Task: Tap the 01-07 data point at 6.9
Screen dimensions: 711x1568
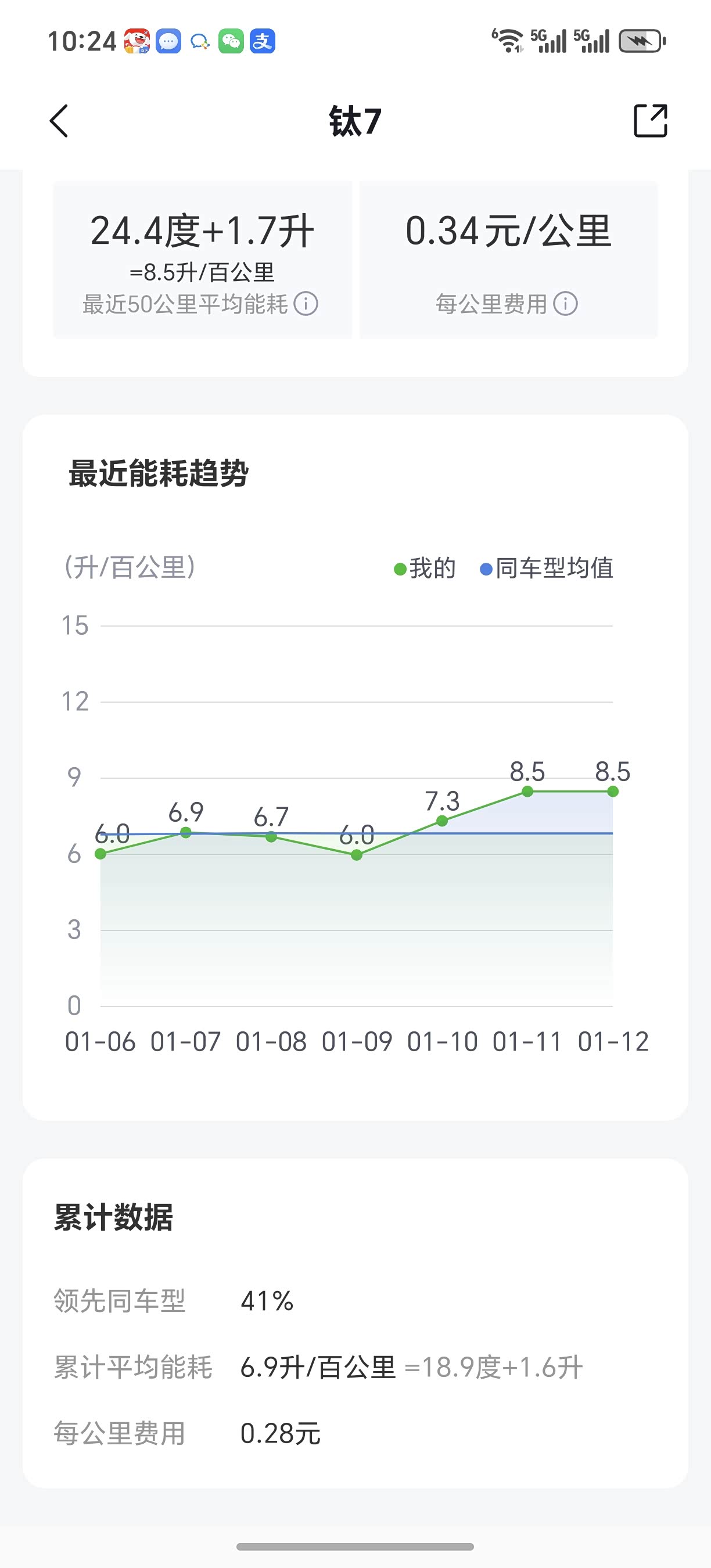Action: [186, 832]
